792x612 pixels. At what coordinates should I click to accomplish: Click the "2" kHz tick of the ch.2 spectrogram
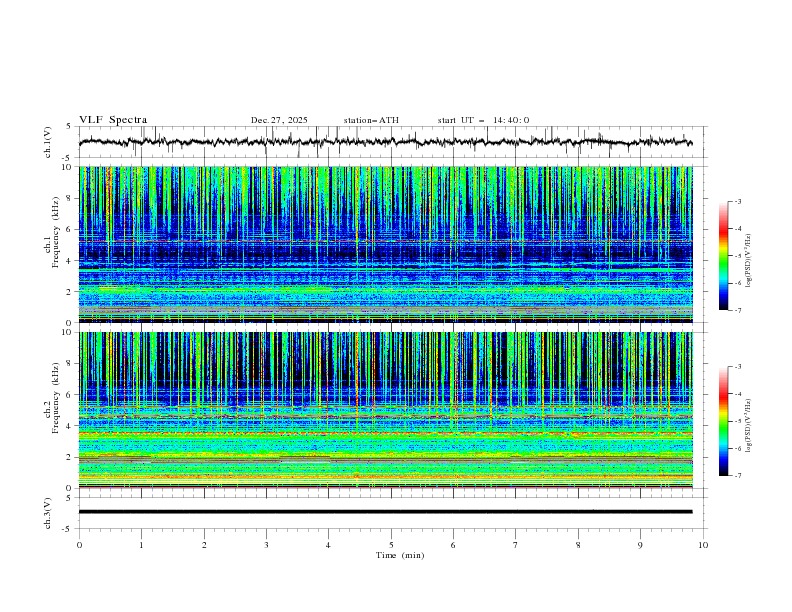pos(70,457)
